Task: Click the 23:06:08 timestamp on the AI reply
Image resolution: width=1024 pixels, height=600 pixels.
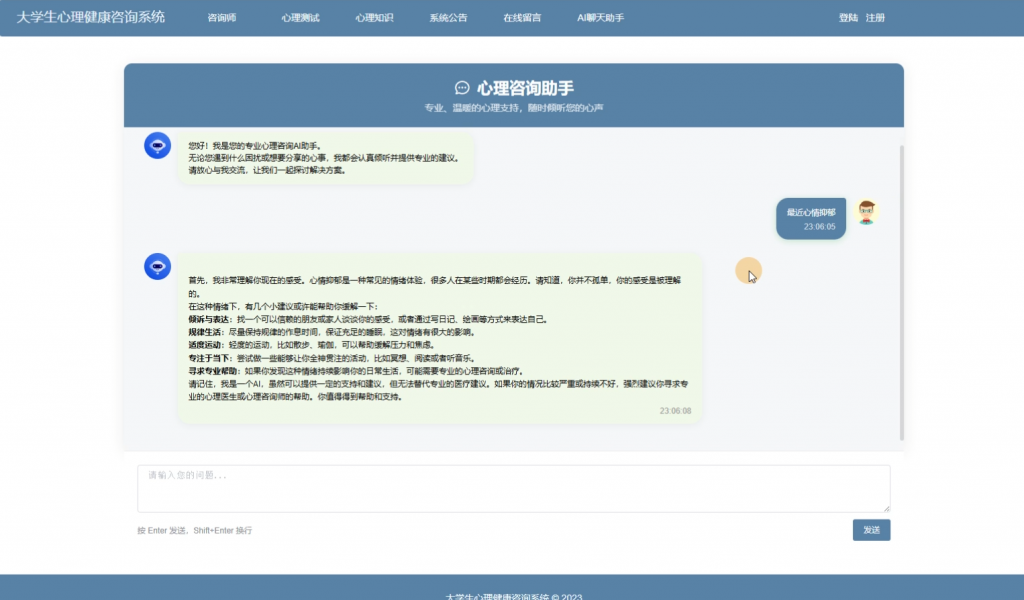Action: point(675,411)
